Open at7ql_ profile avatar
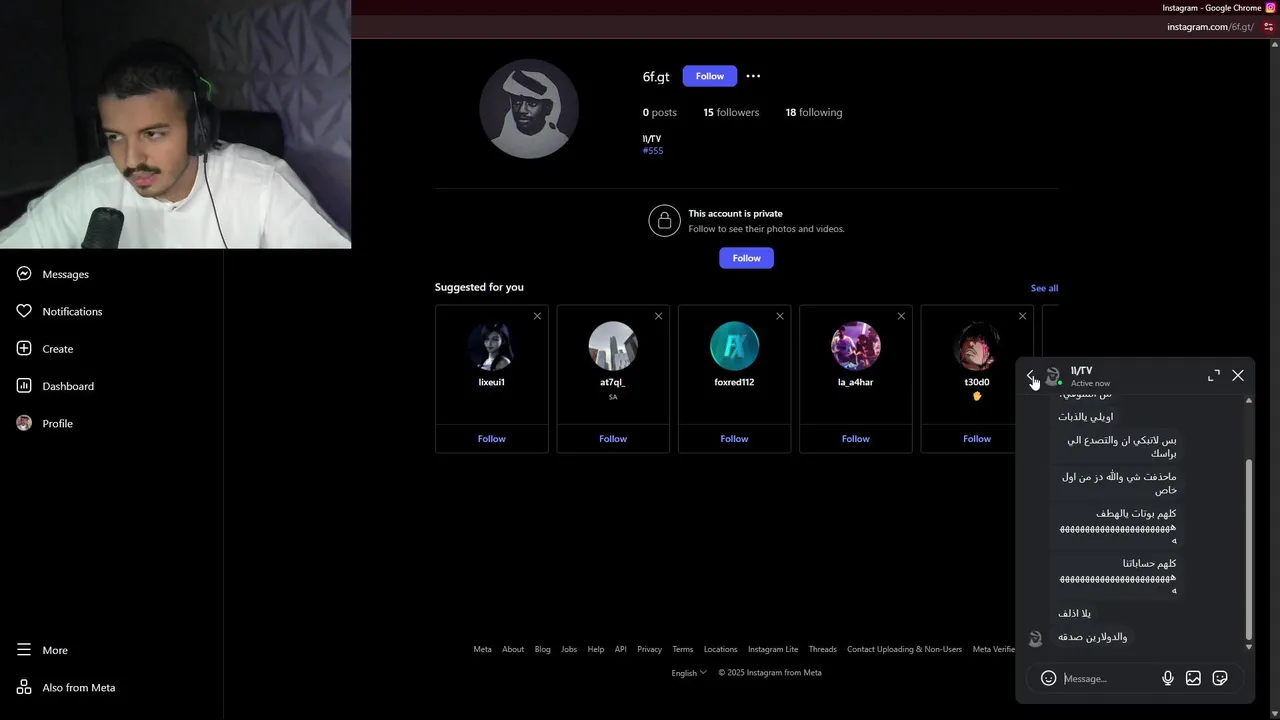 click(613, 346)
